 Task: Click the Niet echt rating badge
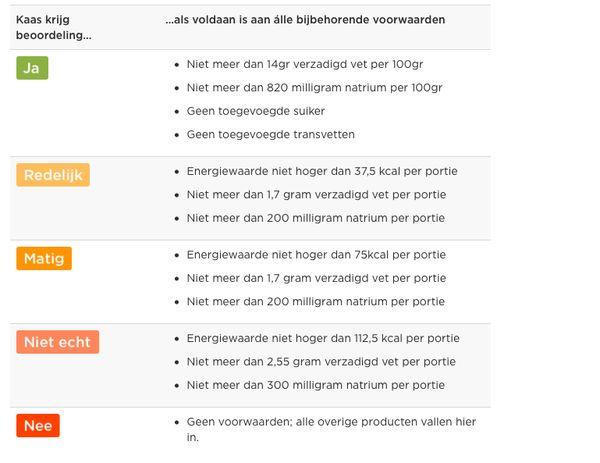click(57, 342)
